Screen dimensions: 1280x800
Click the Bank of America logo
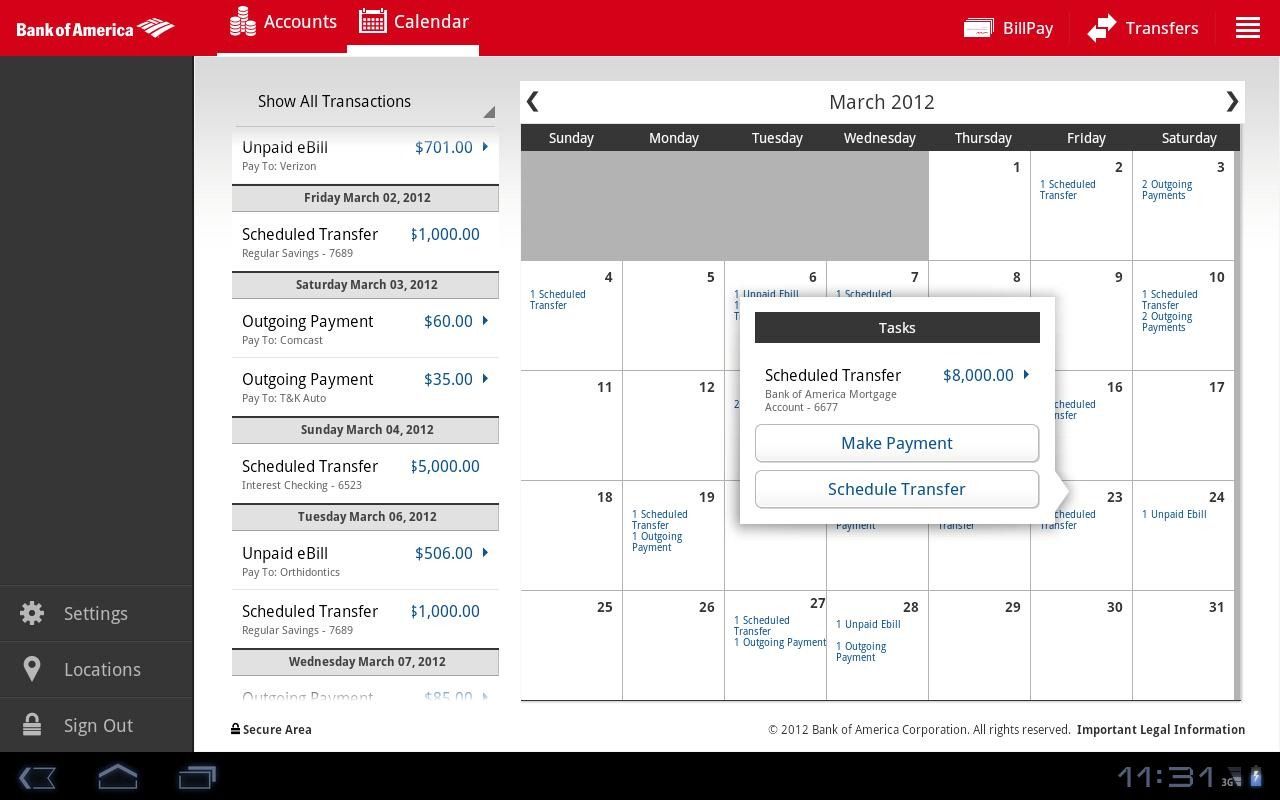point(95,28)
